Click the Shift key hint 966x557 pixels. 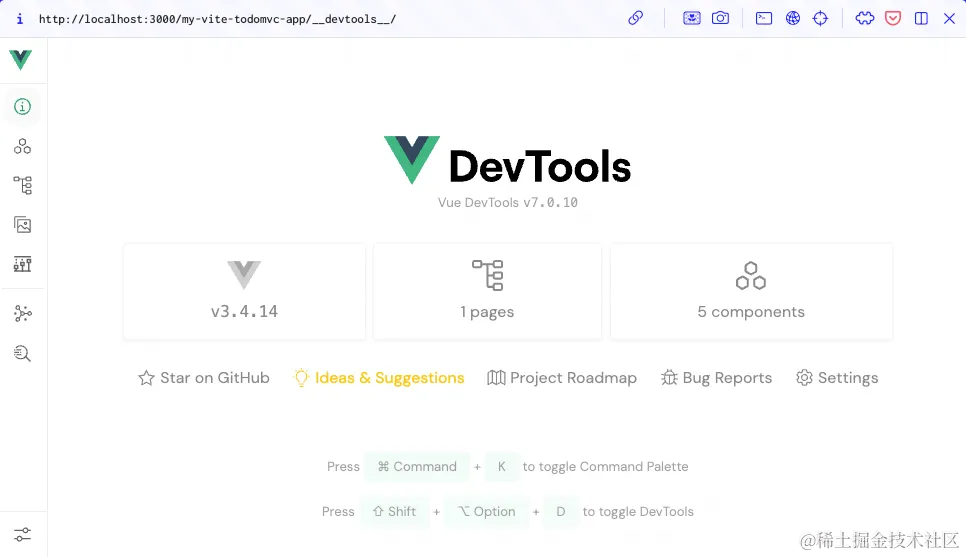pyautogui.click(x=394, y=511)
